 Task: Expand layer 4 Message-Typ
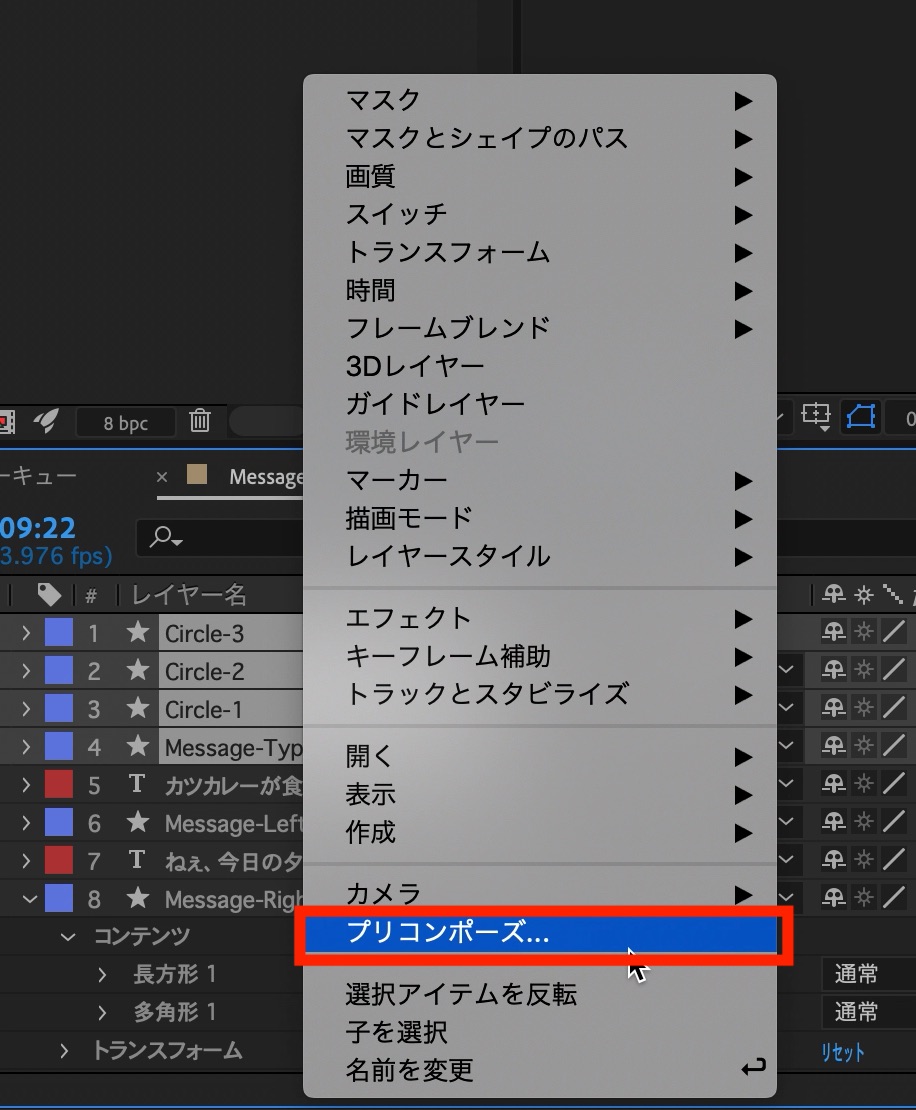(26, 748)
